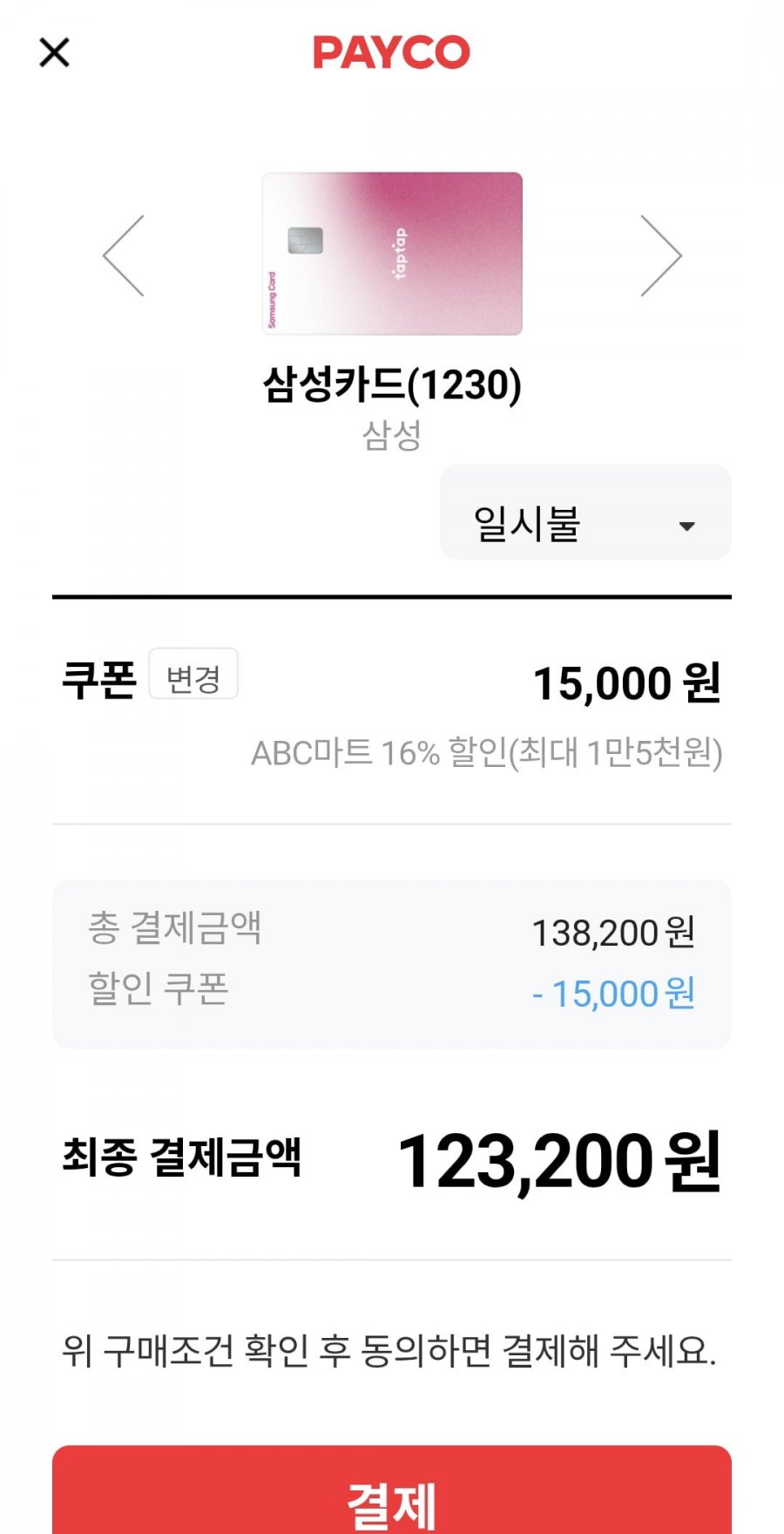Viewport: 784px width, 1534px height.
Task: Tap the PAYCO logo
Action: (391, 52)
